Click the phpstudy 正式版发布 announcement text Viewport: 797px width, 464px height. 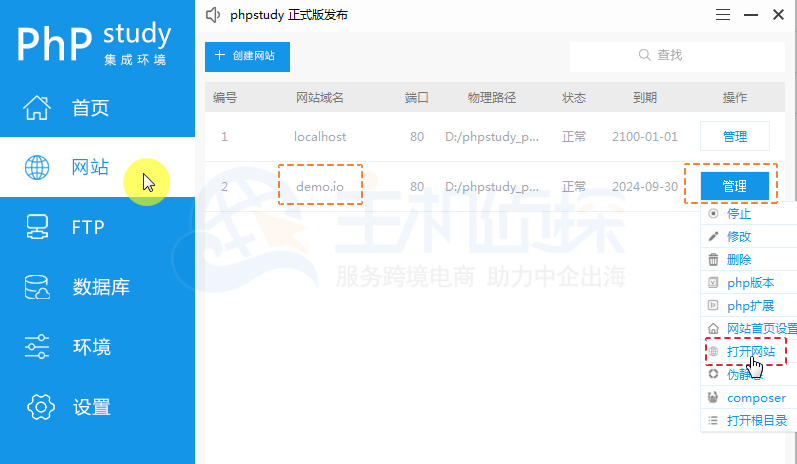tap(289, 15)
